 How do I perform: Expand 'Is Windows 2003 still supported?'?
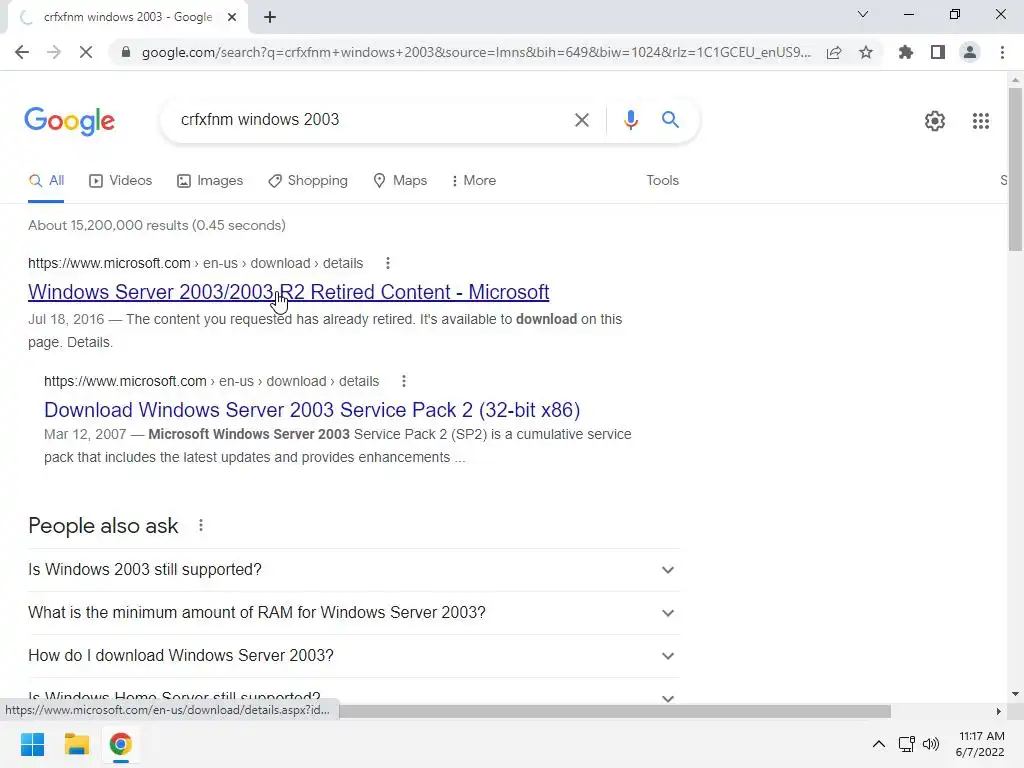354,570
